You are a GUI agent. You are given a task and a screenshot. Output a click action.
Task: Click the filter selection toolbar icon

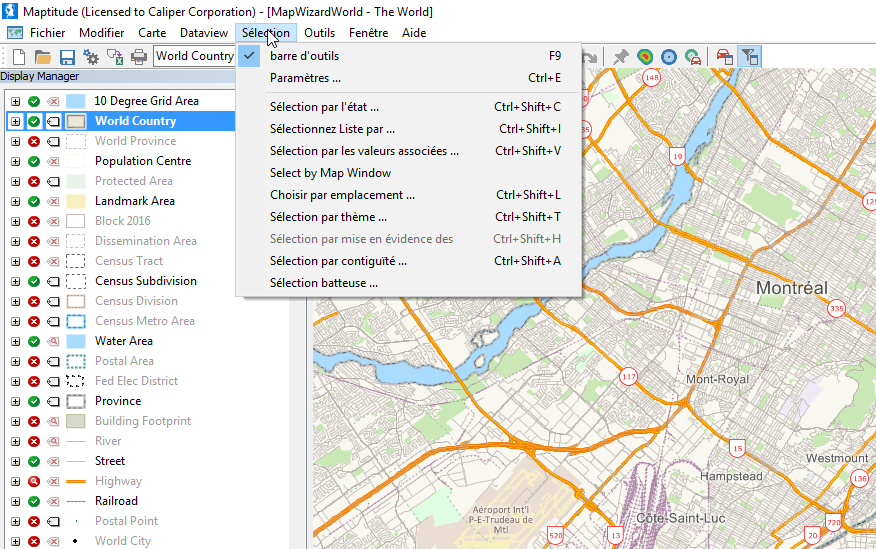749,57
